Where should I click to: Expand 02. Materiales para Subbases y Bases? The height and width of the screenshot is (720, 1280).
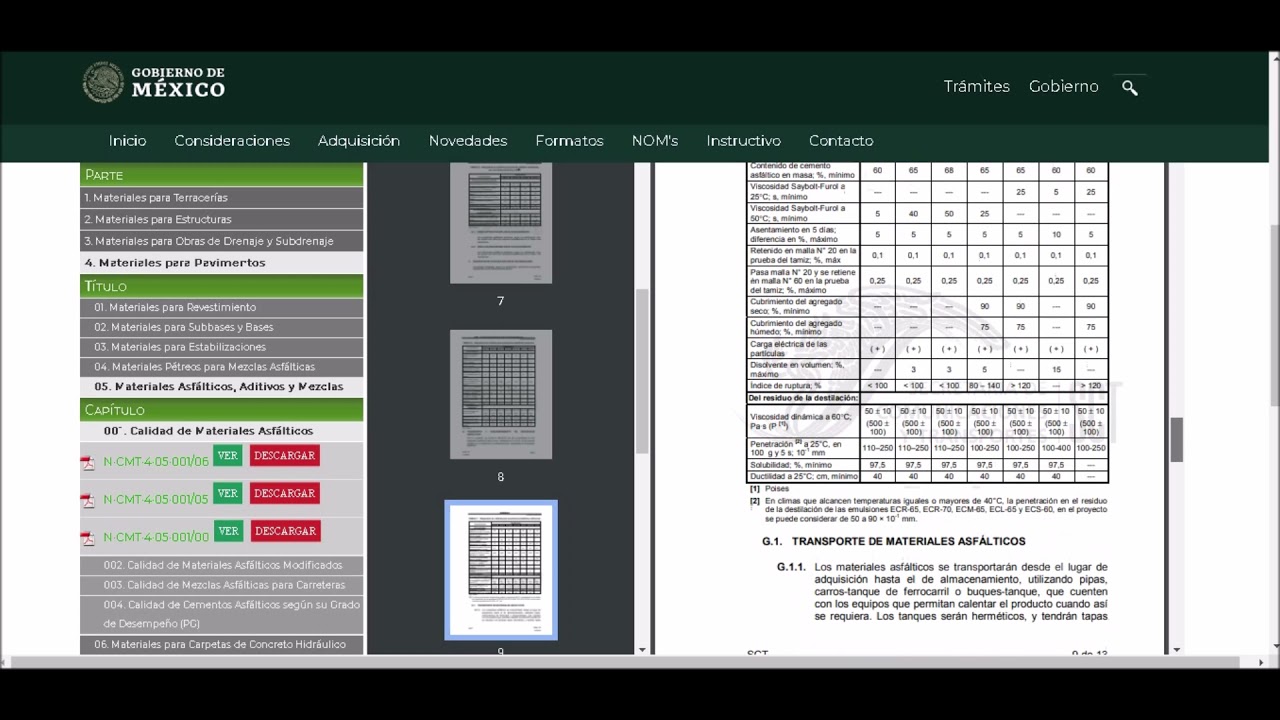coord(183,327)
